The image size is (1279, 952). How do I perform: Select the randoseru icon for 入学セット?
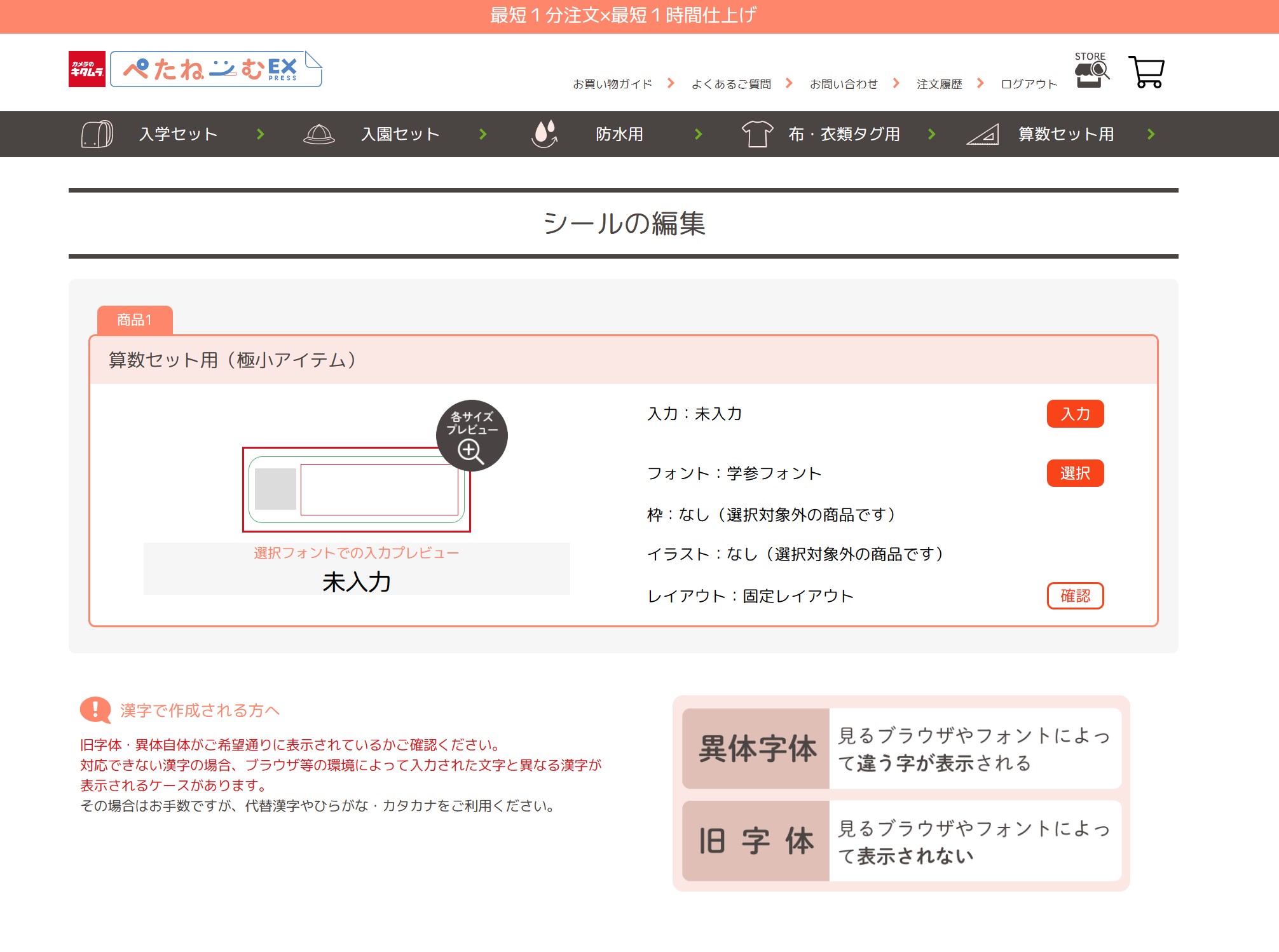point(97,134)
